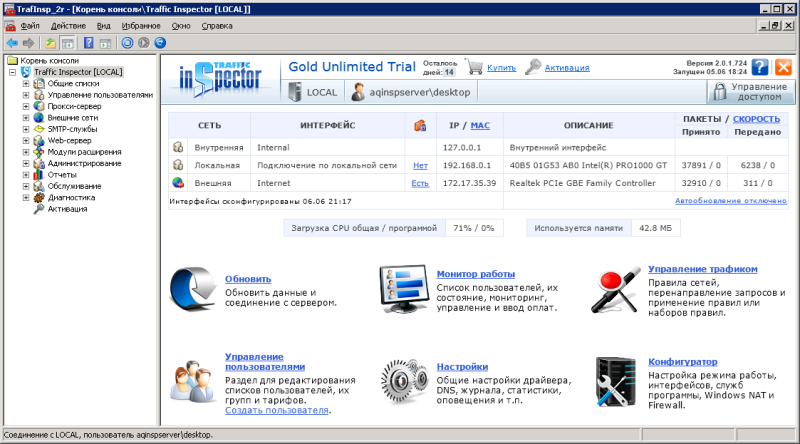Click the Активация link in the header
800x444 pixels.
coord(567,68)
